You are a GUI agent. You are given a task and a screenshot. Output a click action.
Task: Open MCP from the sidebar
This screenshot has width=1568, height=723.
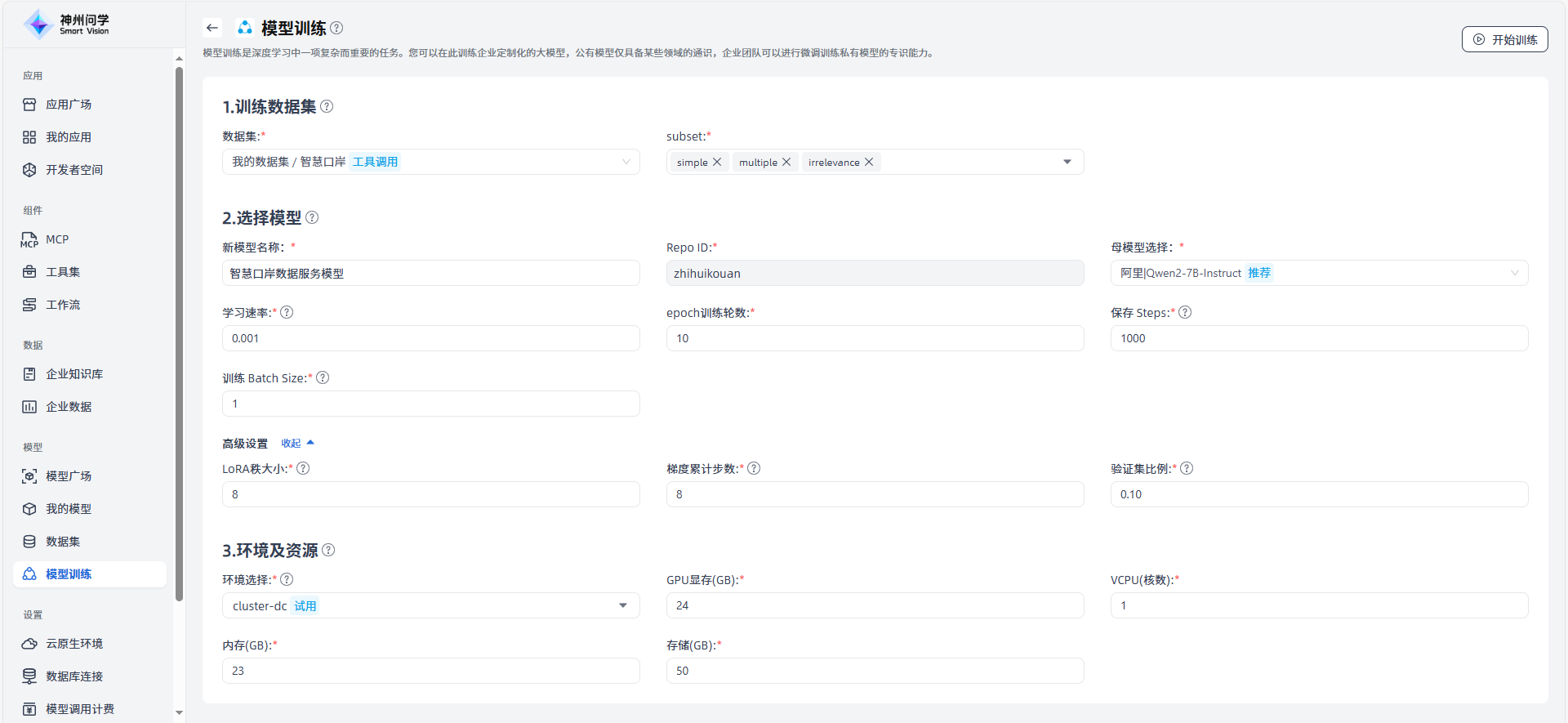pos(57,239)
